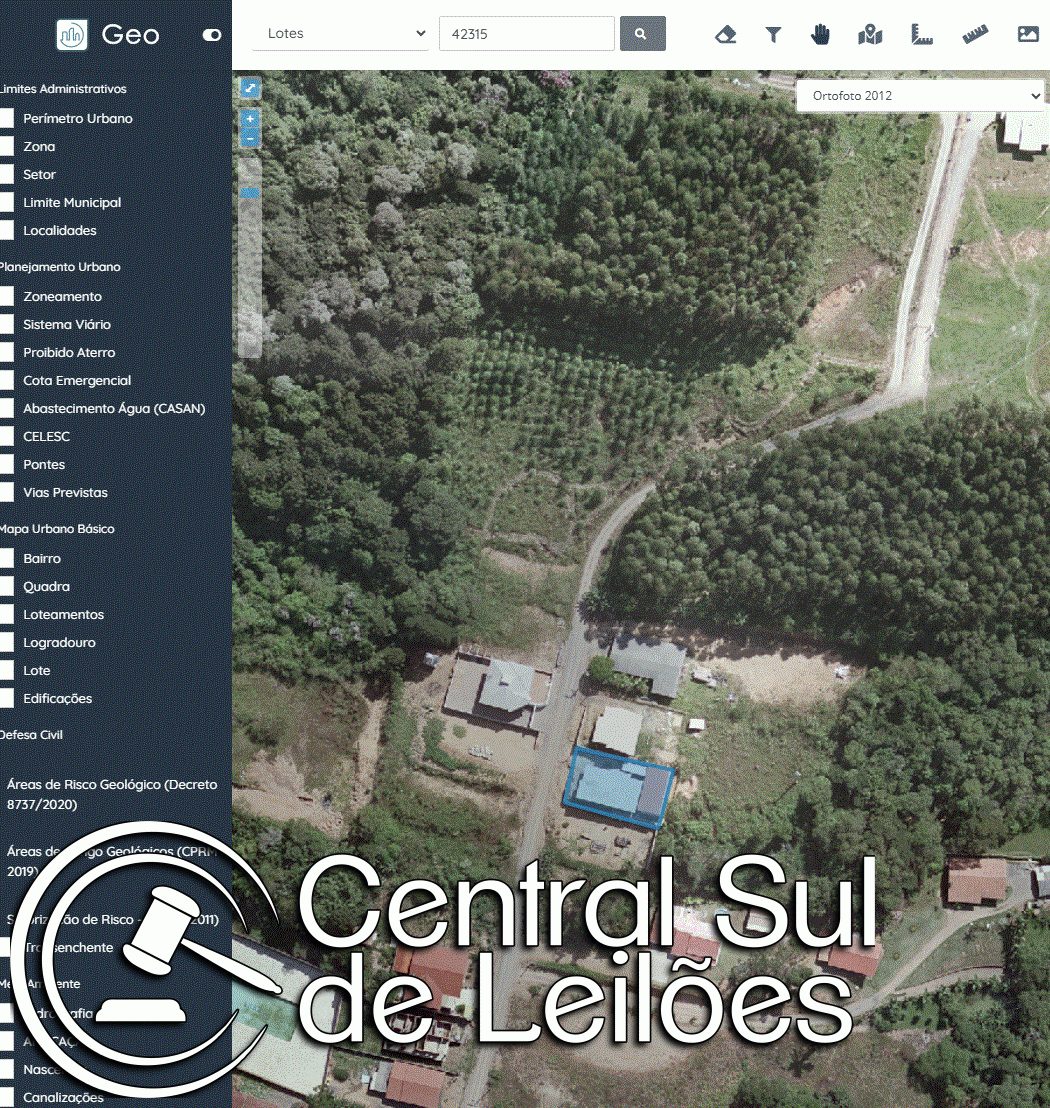Enable the Cota Emergencial layer checkbox

pyautogui.click(x=6, y=380)
